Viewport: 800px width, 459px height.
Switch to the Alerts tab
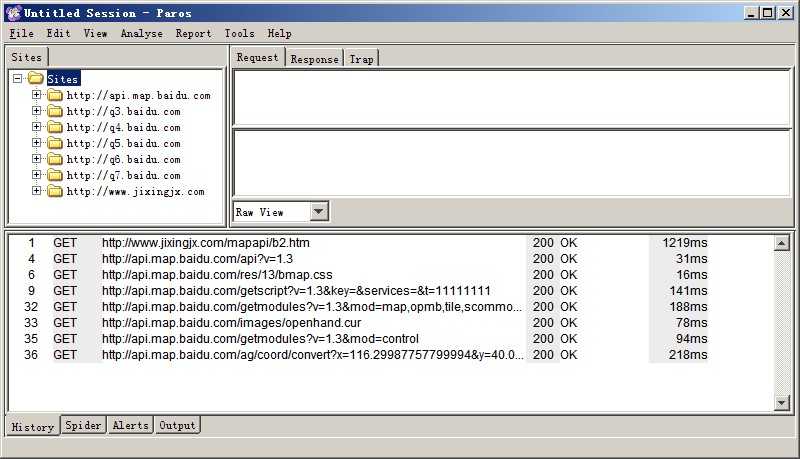[x=131, y=425]
